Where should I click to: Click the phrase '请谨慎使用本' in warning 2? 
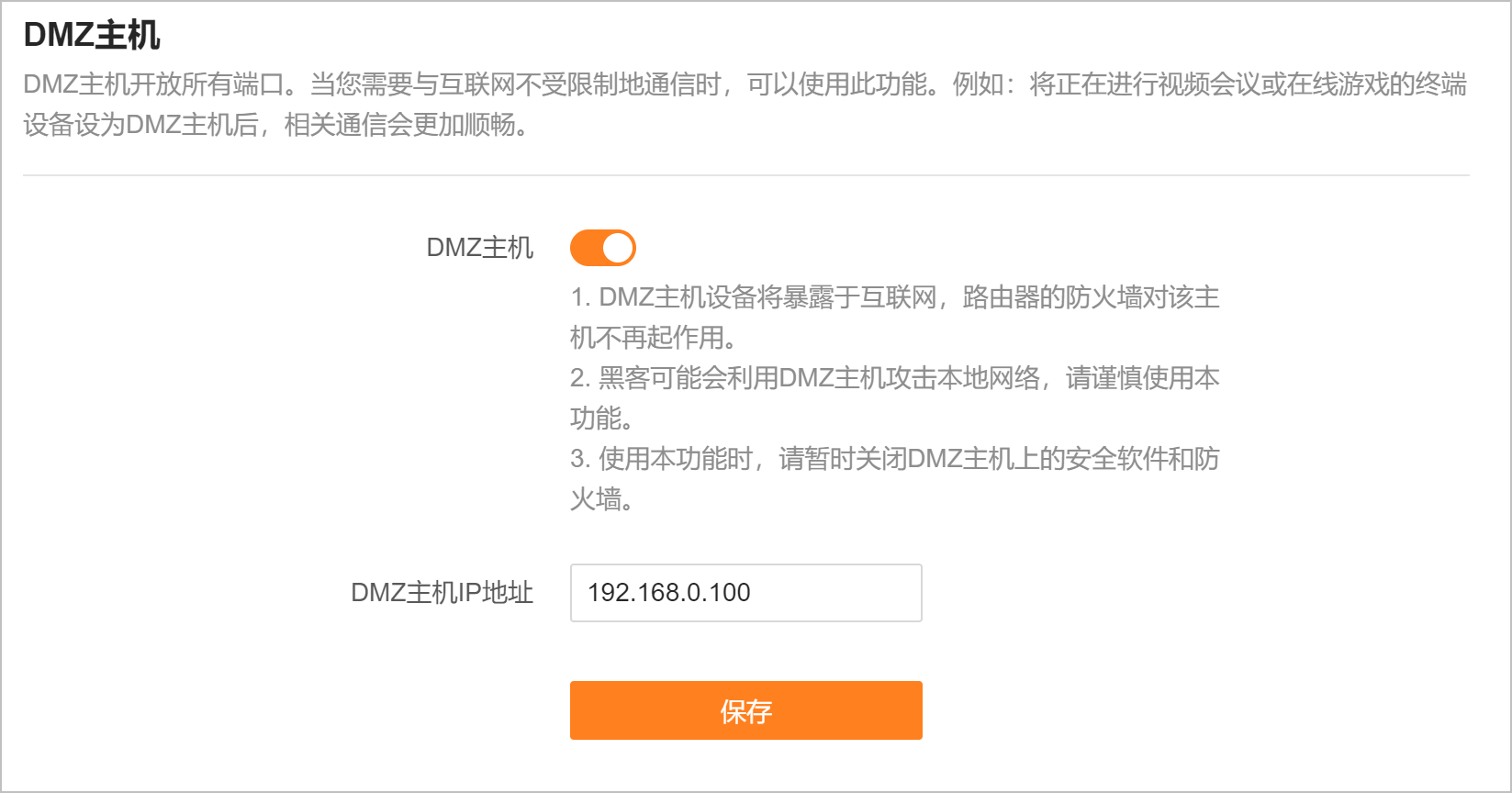(1142, 378)
